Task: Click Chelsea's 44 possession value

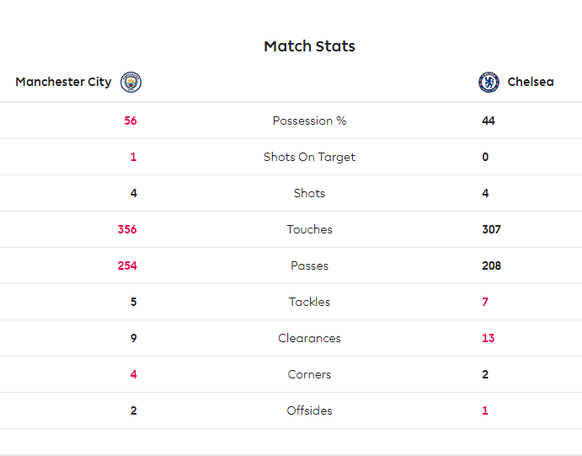Action: [x=488, y=121]
